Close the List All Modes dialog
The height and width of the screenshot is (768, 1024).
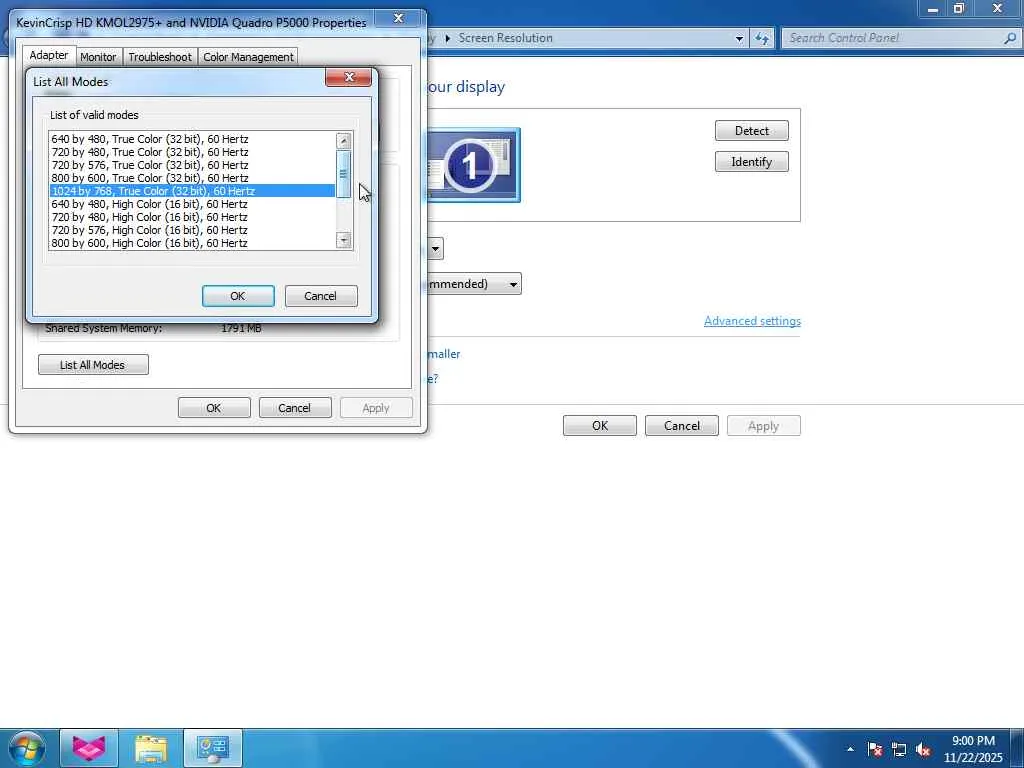(x=349, y=77)
